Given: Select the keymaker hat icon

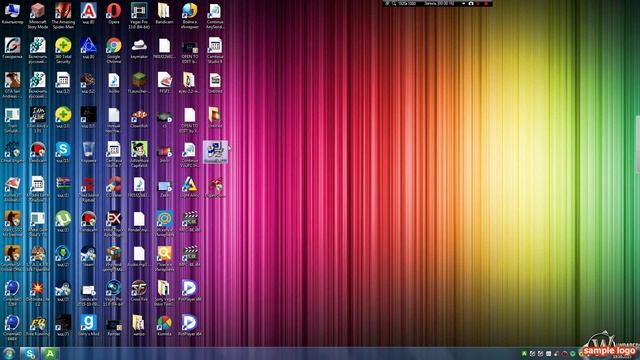Looking at the screenshot, I should point(139,48).
